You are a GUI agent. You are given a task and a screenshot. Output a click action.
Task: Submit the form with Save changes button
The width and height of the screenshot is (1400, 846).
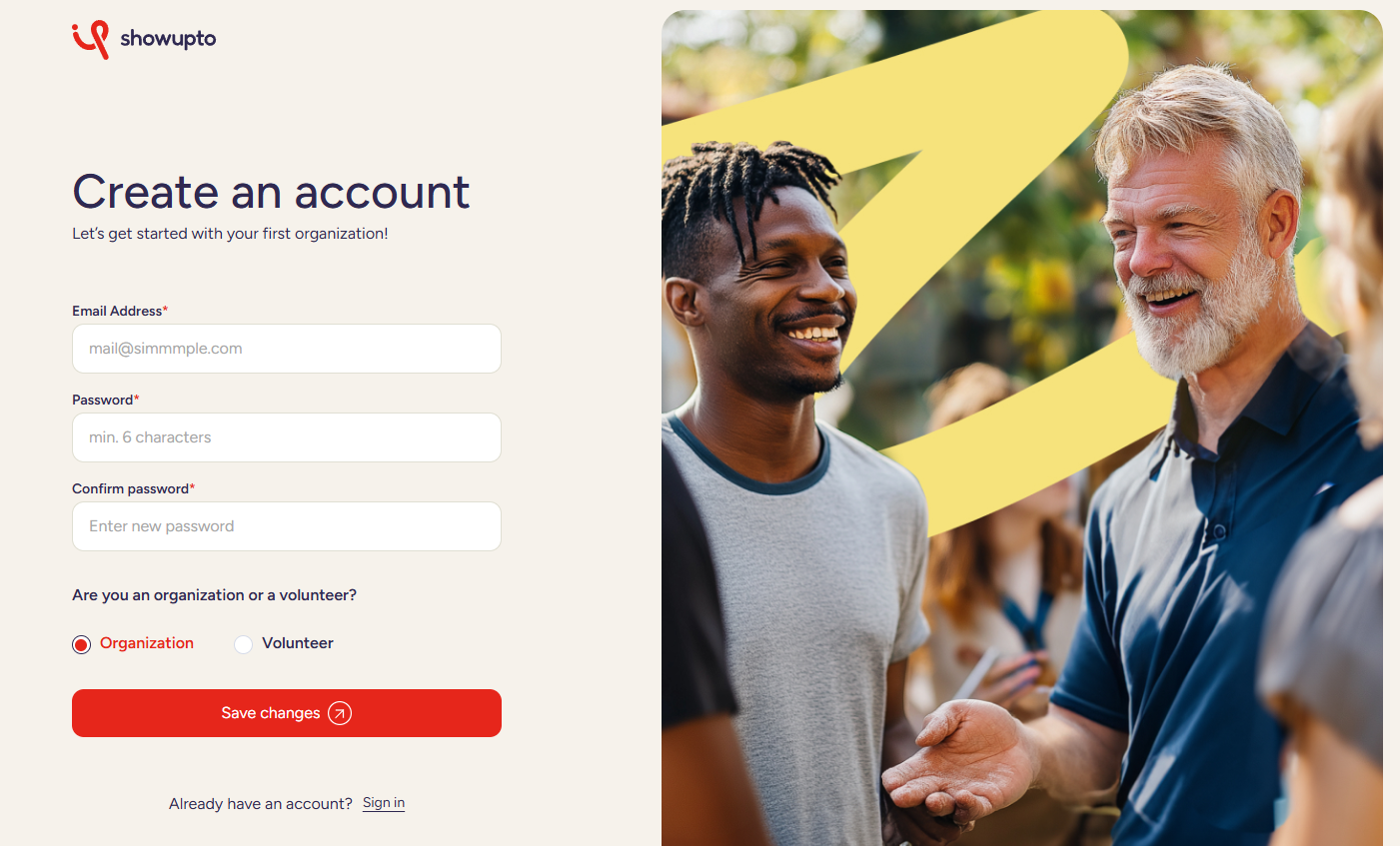tap(287, 713)
